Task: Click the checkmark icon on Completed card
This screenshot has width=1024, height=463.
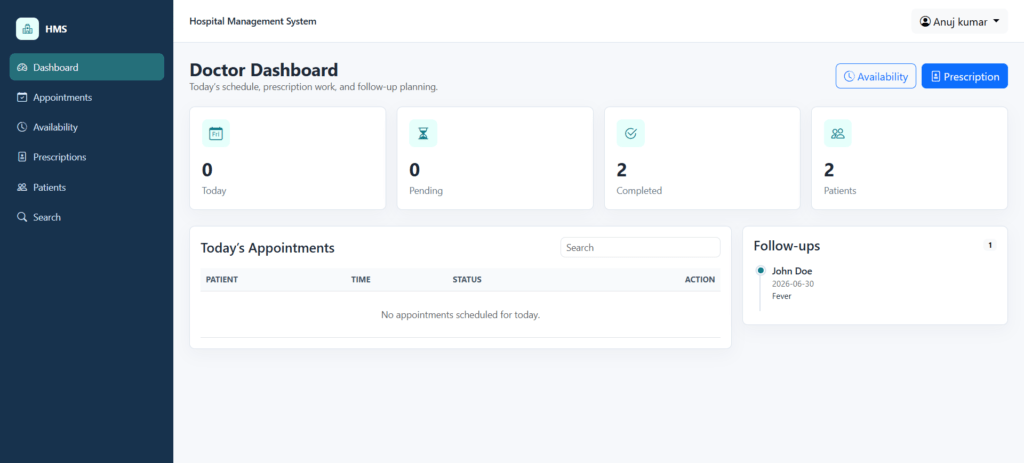Action: [x=631, y=133]
